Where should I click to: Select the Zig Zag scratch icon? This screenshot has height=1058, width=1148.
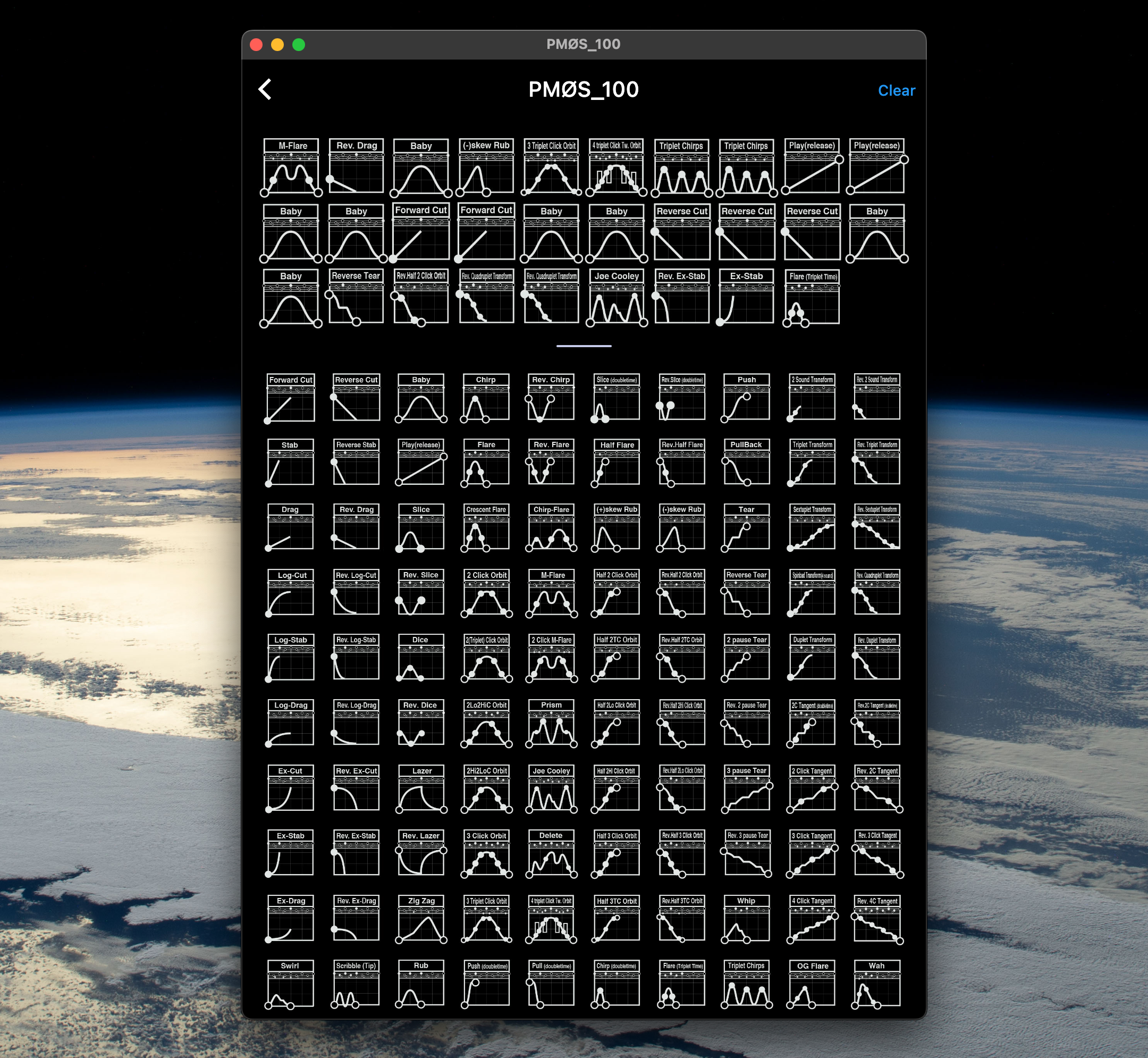(x=420, y=919)
